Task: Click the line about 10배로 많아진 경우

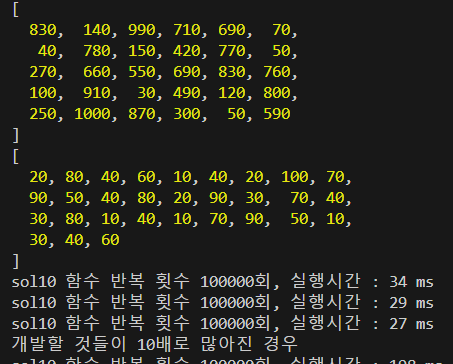Action: click(x=154, y=344)
